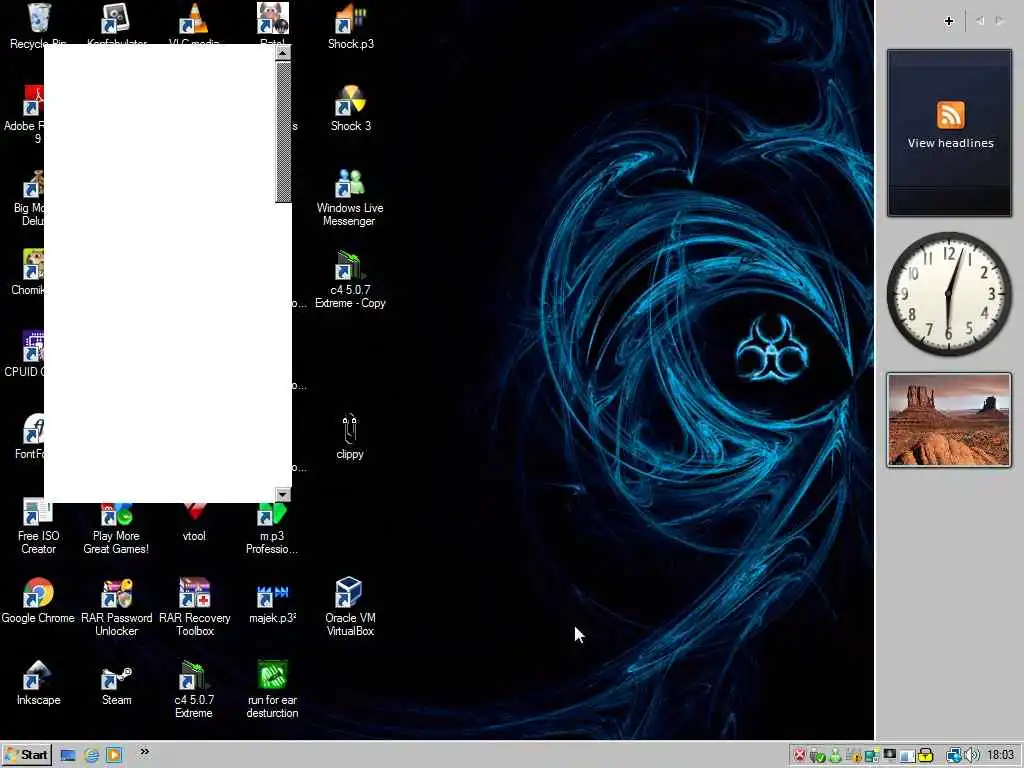The width and height of the screenshot is (1024, 768).
Task: Go to the previous sidebar gadget page
Action: [x=980, y=21]
